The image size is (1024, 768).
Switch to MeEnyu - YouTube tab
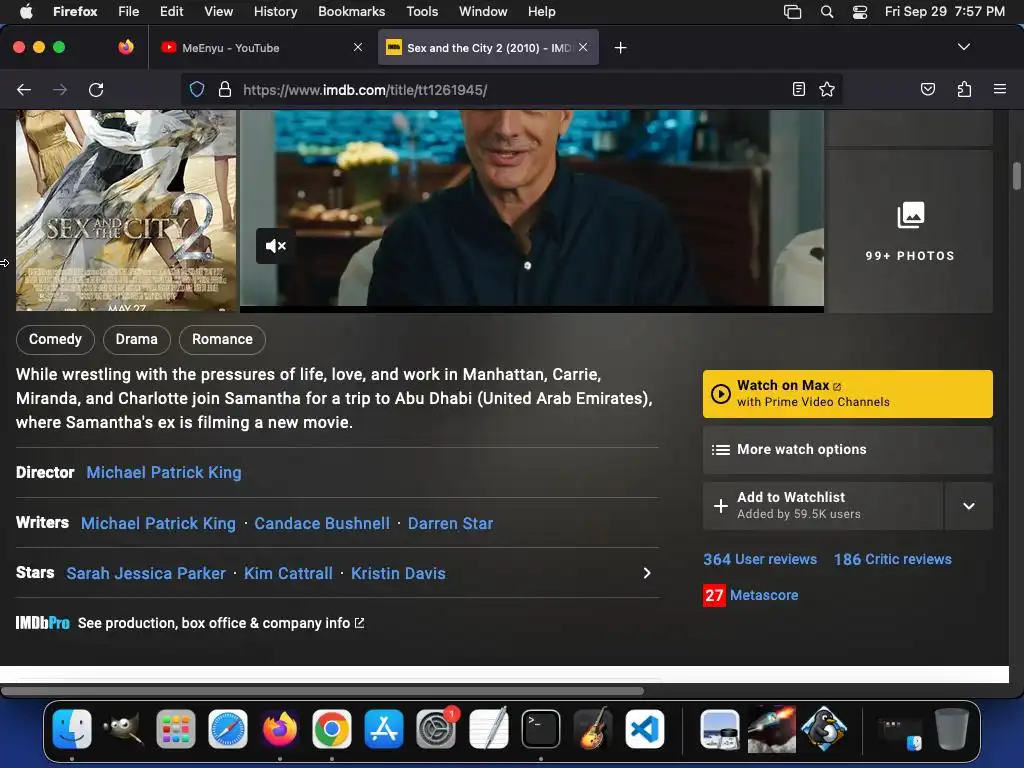(x=231, y=48)
